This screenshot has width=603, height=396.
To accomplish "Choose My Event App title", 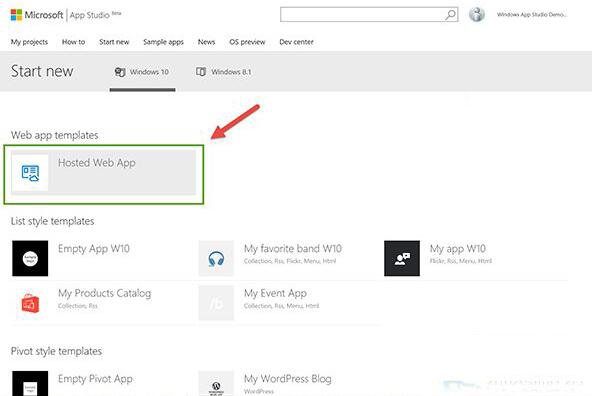I will (x=275, y=293).
